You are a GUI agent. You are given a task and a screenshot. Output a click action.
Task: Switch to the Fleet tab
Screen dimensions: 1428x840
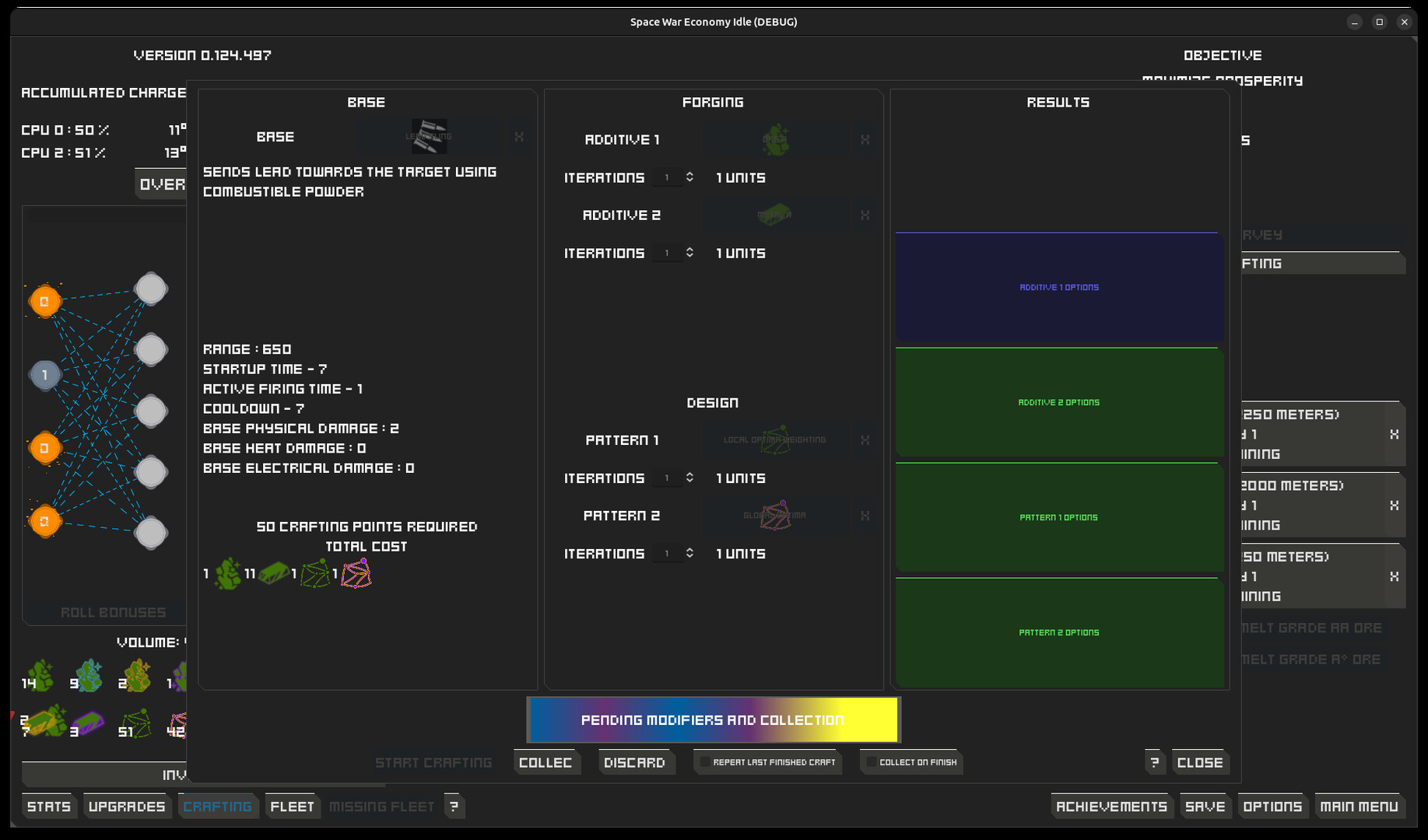(292, 807)
